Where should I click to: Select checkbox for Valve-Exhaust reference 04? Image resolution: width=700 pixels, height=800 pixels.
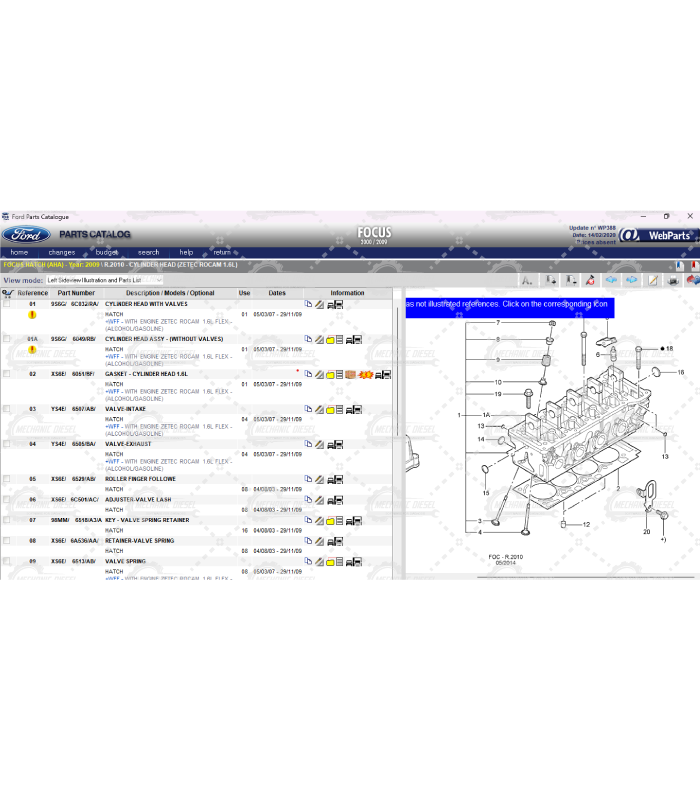tap(7, 444)
